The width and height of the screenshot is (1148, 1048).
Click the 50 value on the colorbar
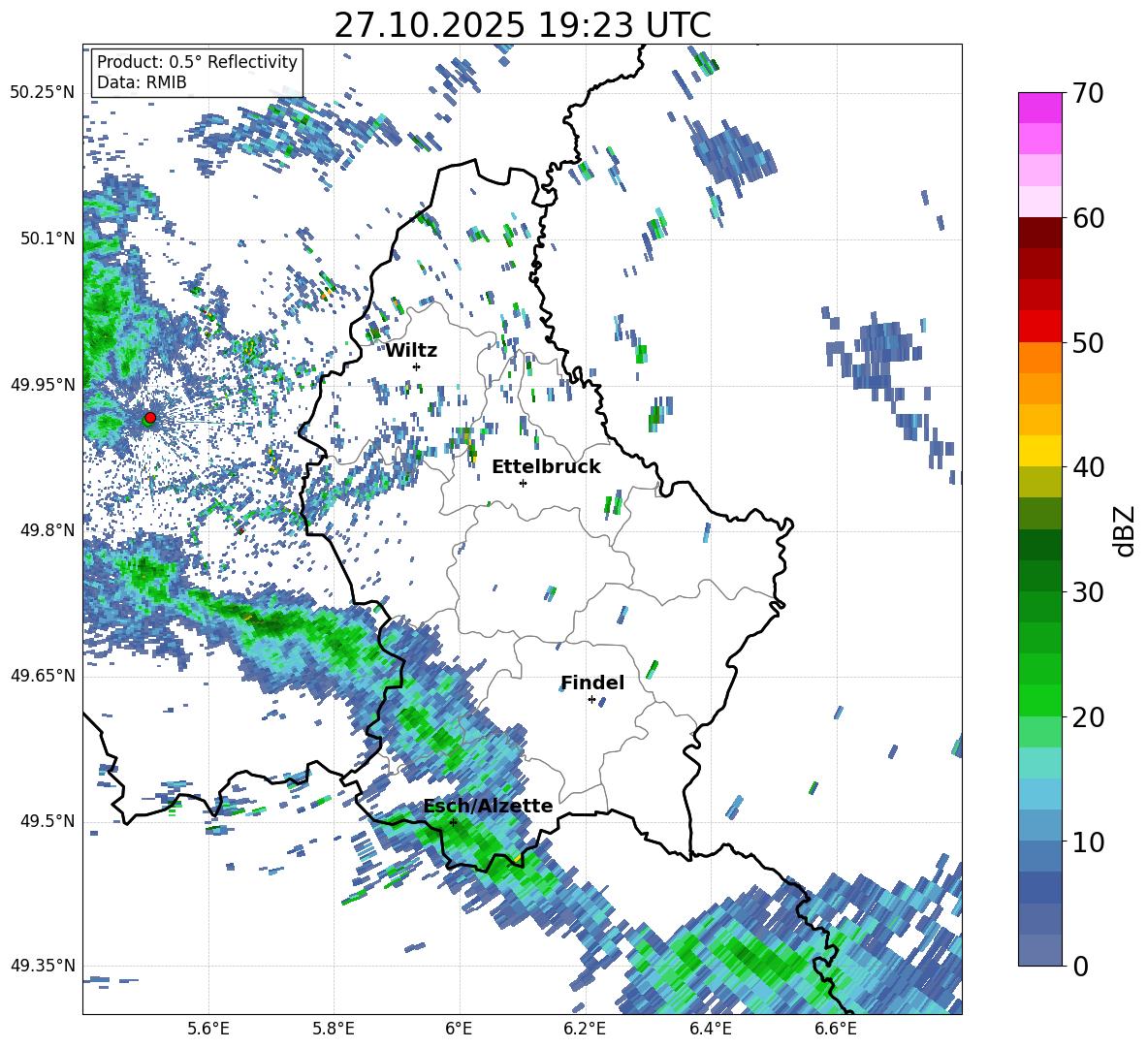1088,342
